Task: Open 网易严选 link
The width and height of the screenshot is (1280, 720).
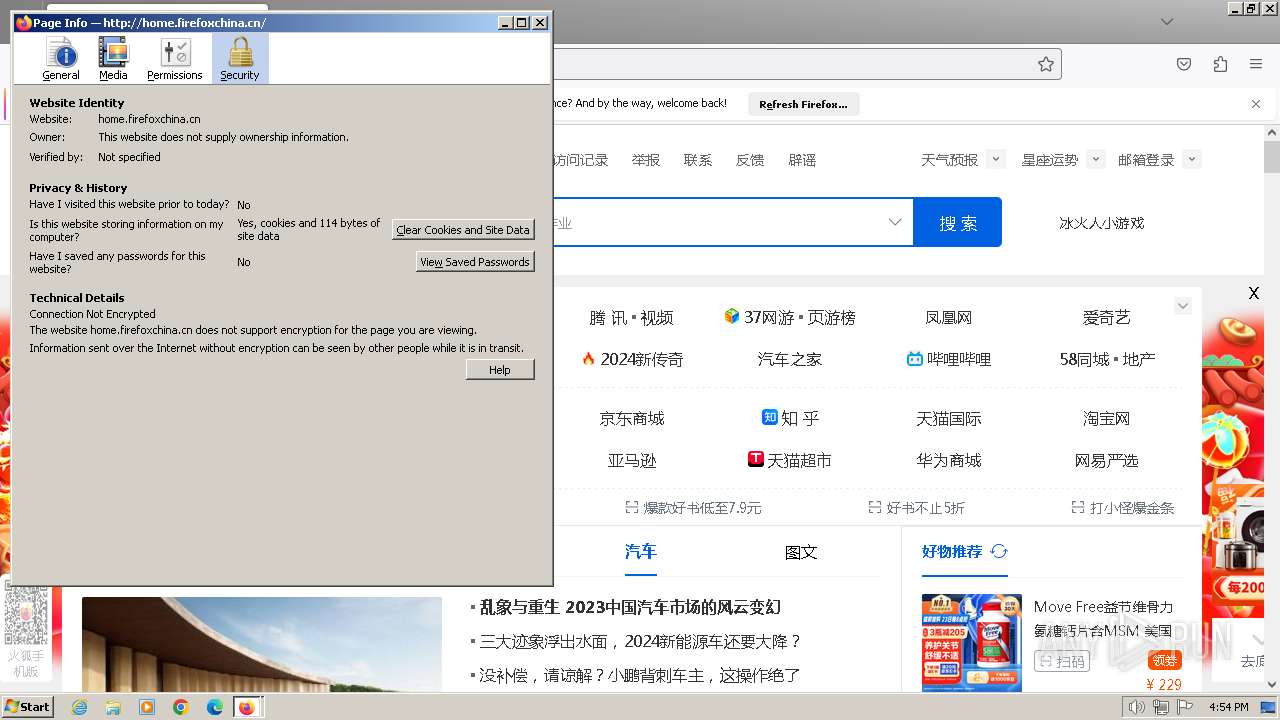Action: [1106, 461]
